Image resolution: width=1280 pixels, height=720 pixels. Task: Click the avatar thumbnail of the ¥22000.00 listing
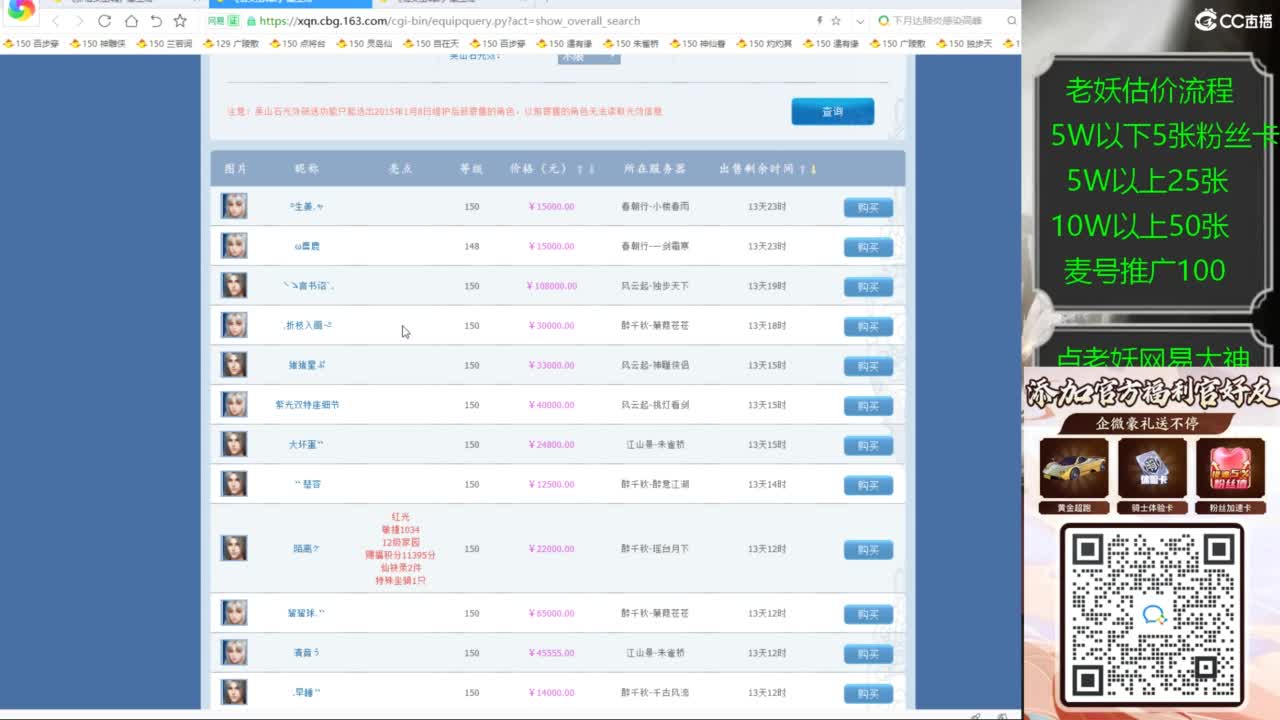234,549
